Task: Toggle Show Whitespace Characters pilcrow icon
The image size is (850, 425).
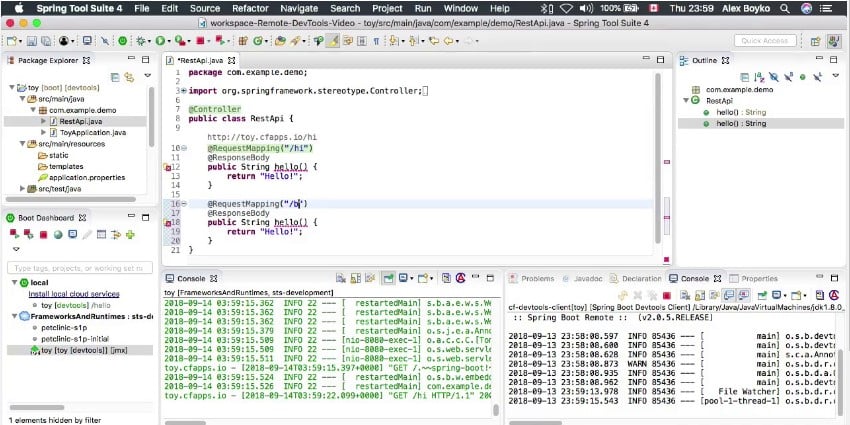Action: coord(376,41)
